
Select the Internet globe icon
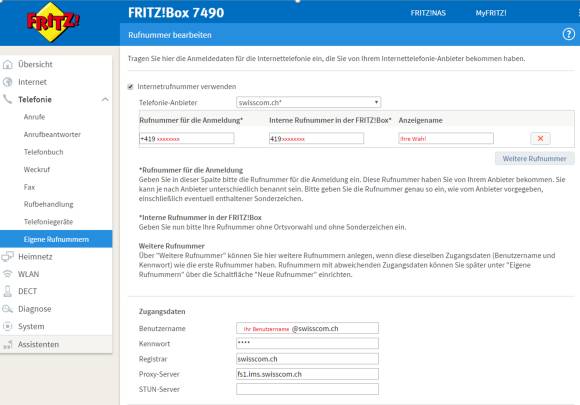click(x=7, y=82)
